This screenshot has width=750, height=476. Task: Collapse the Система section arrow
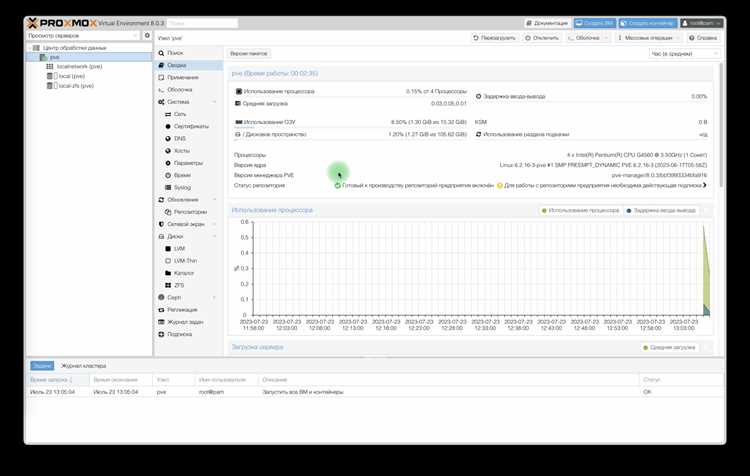(x=214, y=102)
